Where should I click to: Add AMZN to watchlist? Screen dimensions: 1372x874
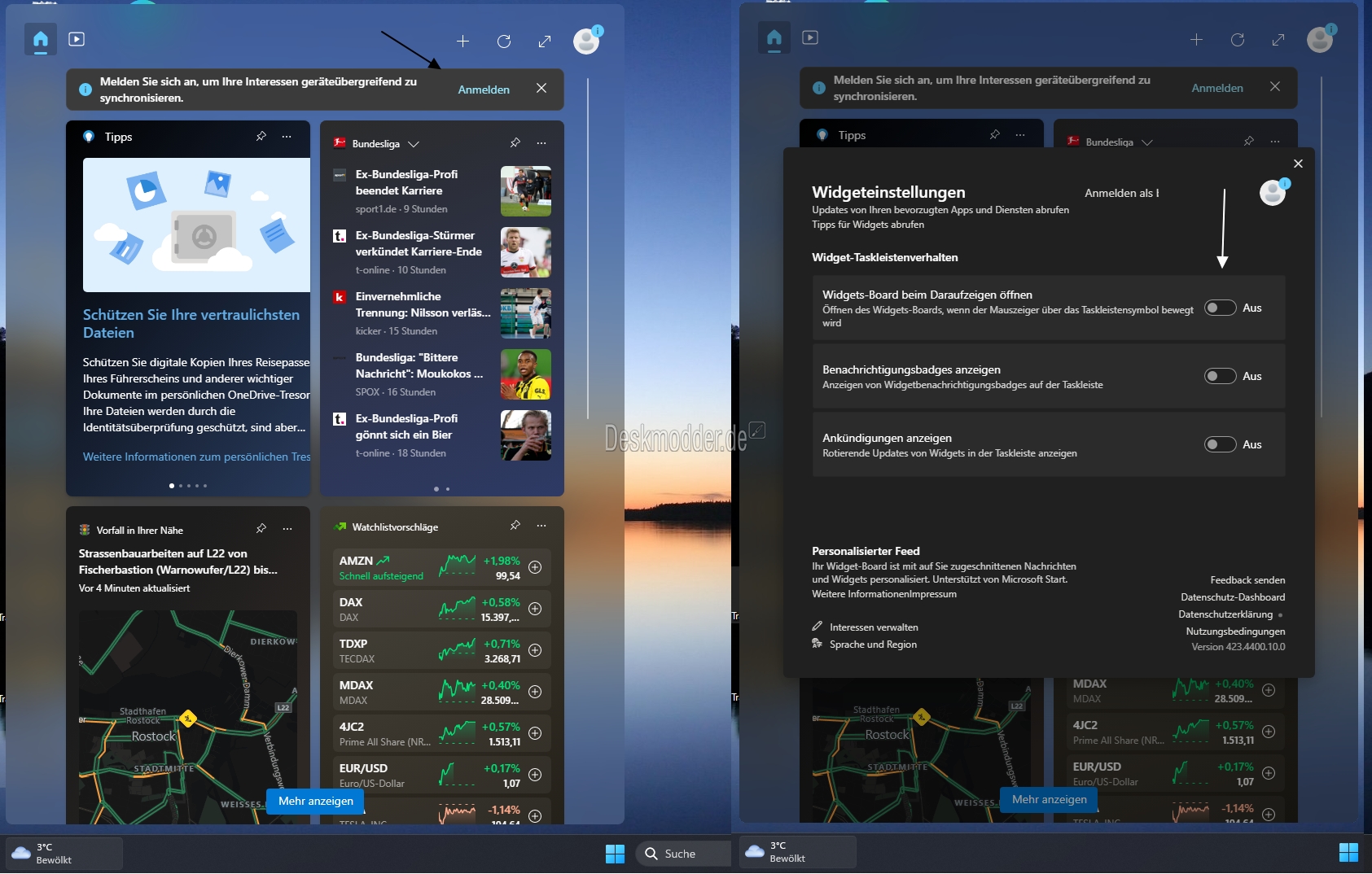[535, 567]
